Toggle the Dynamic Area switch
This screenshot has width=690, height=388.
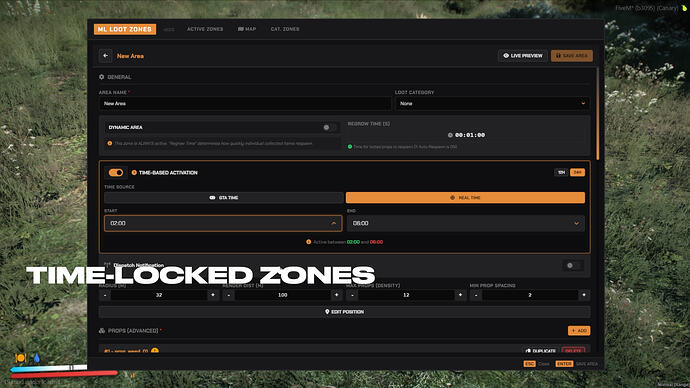point(329,128)
